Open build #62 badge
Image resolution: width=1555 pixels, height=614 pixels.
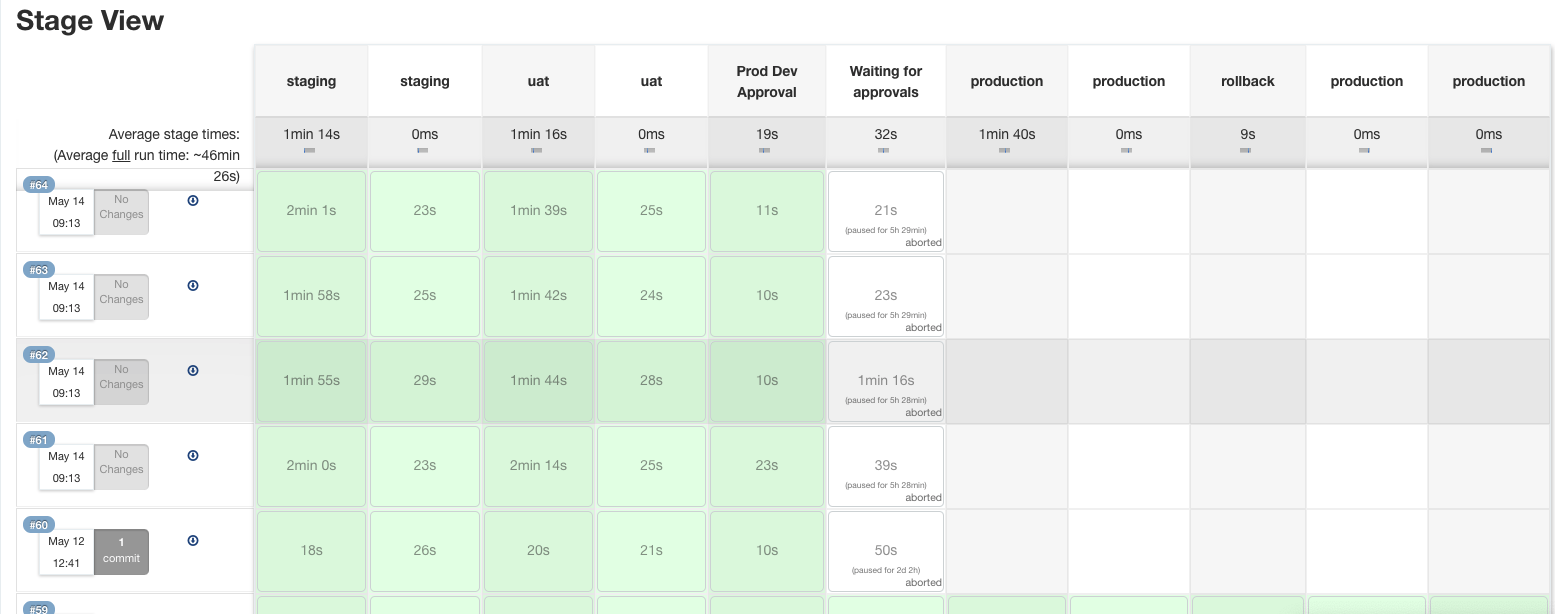[x=39, y=355]
